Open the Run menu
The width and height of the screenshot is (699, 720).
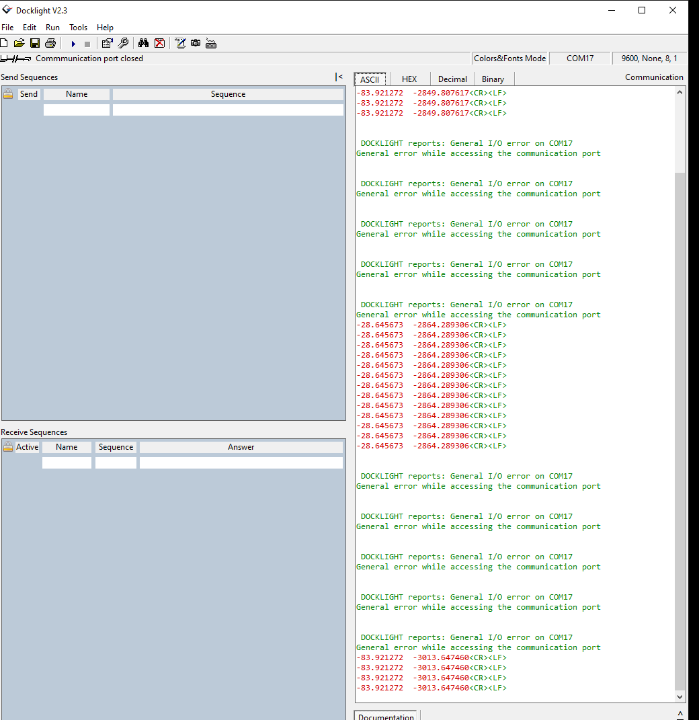[52, 27]
